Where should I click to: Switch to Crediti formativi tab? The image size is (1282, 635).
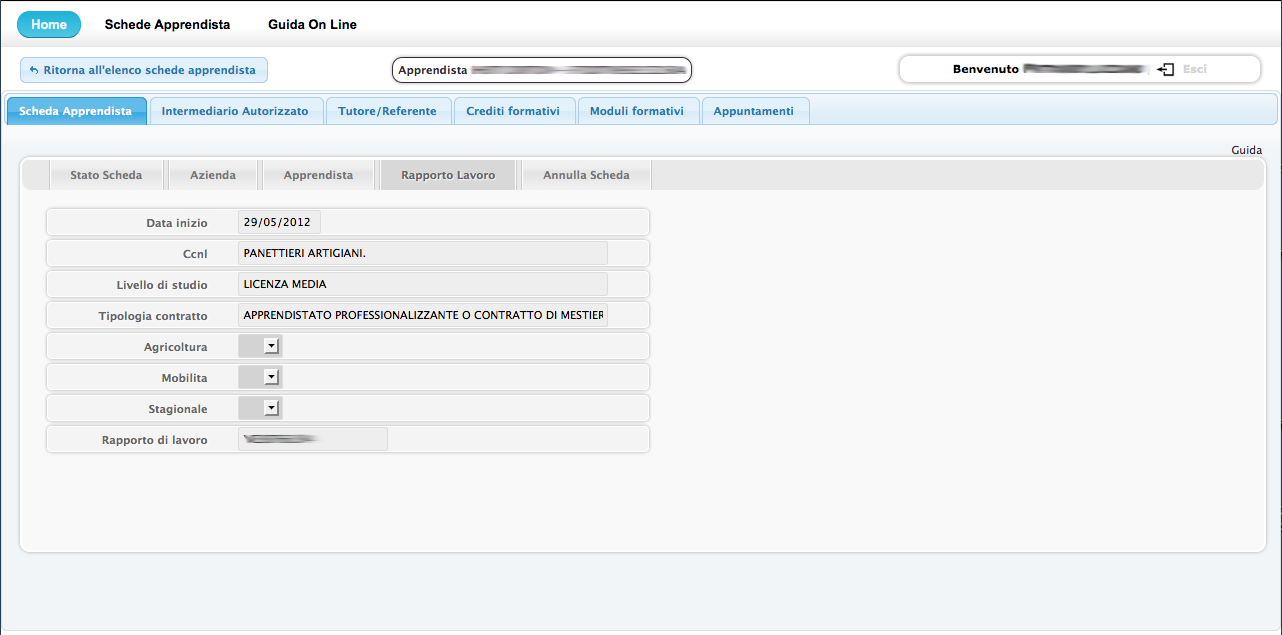[x=513, y=111]
